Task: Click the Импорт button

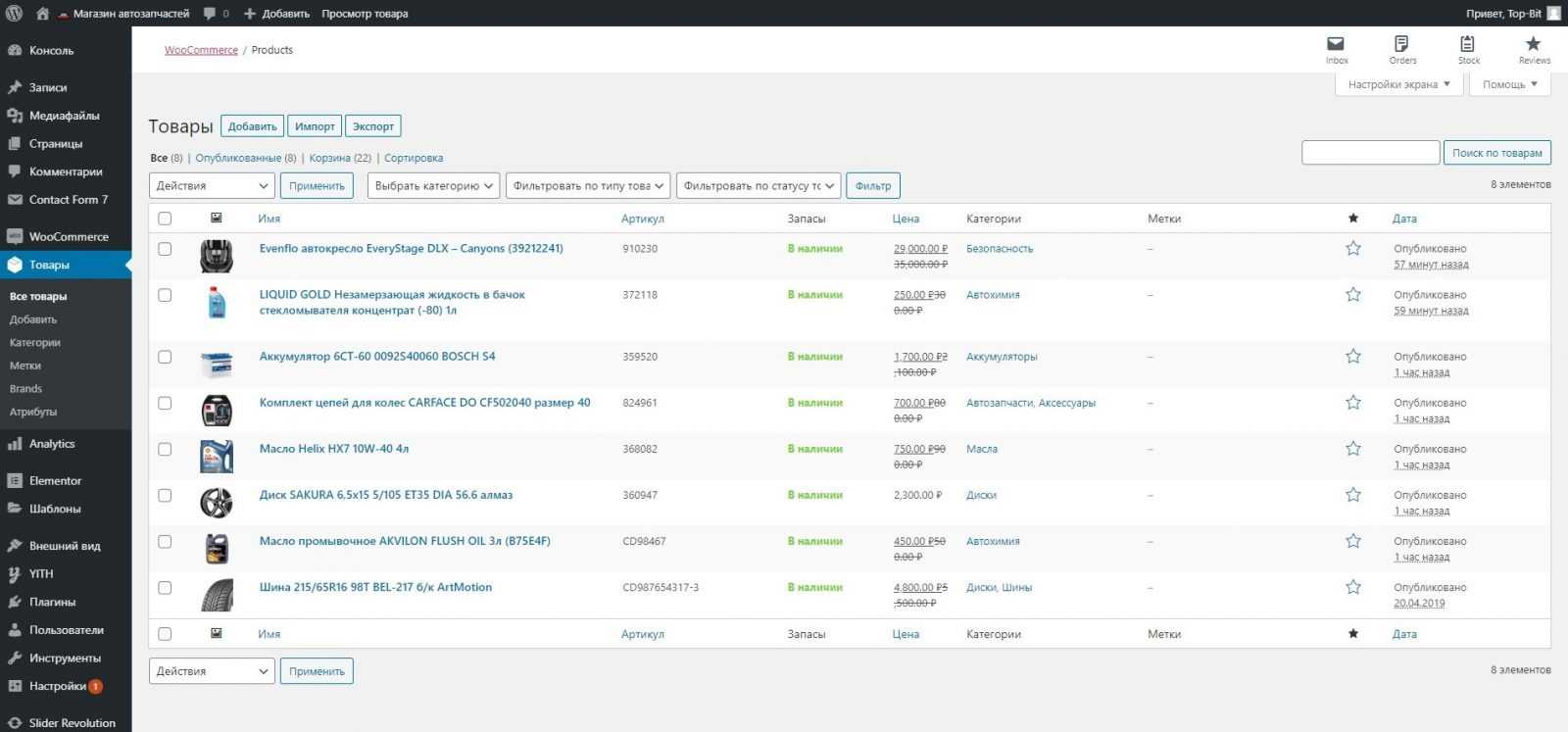Action: 315,126
